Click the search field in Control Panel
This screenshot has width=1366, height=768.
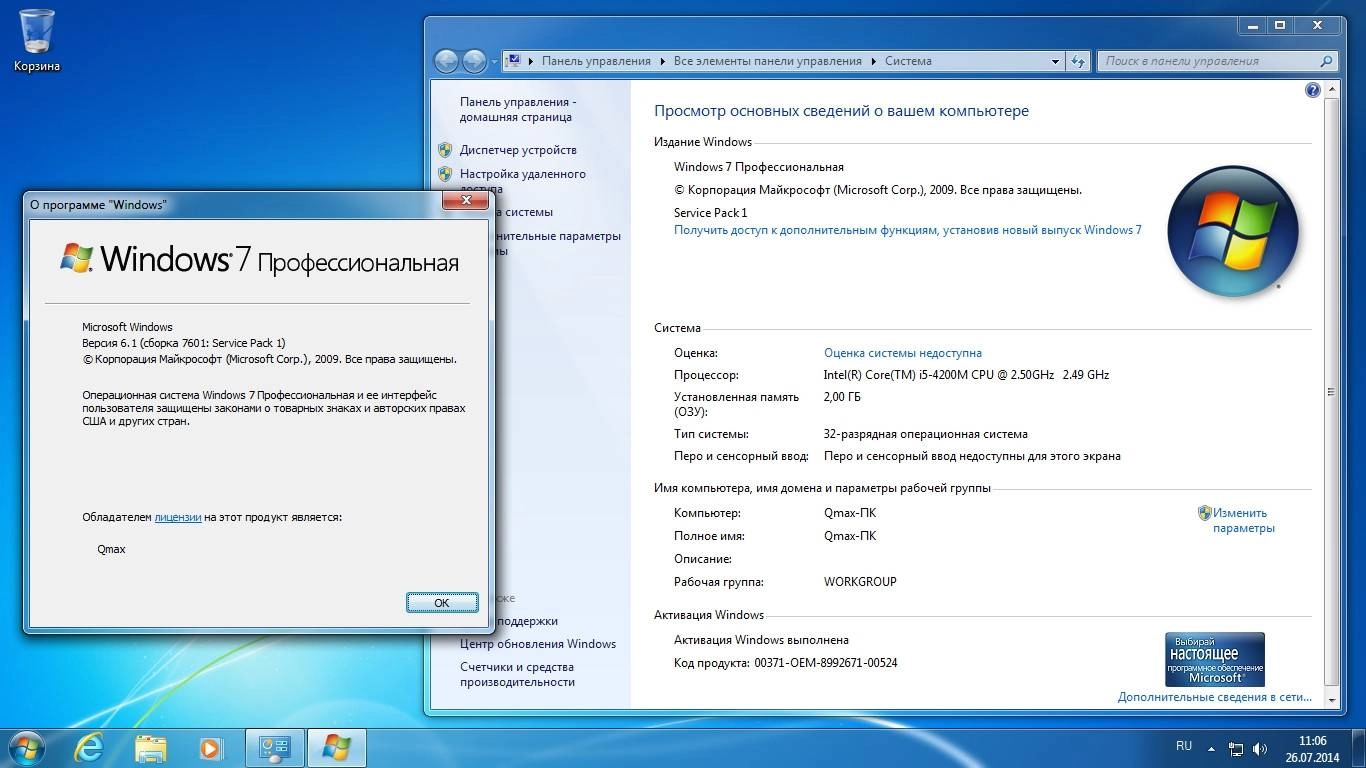coord(1208,61)
